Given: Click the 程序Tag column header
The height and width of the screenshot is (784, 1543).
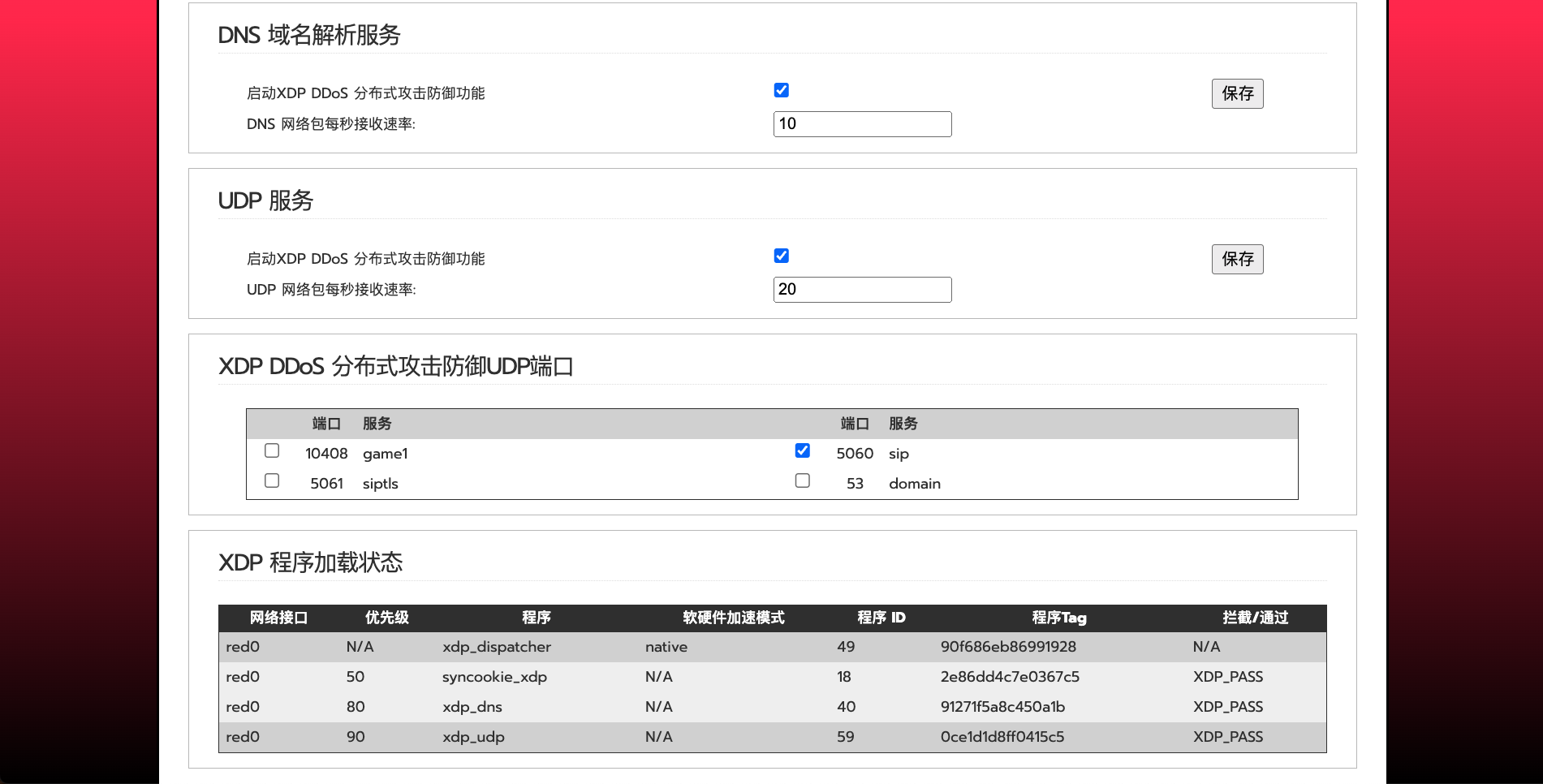Looking at the screenshot, I should 1058,618.
